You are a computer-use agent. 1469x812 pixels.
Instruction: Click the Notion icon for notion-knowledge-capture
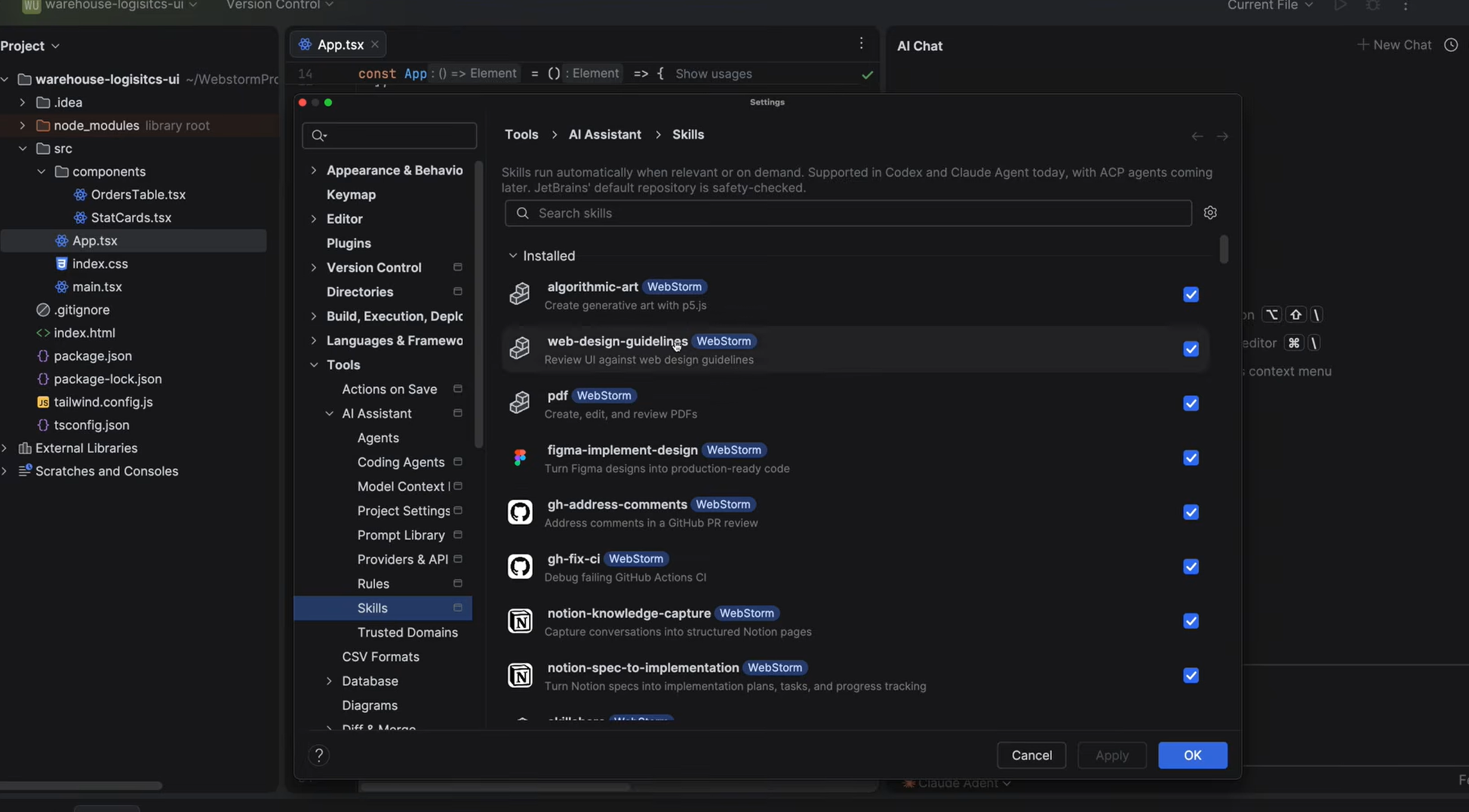[x=520, y=621]
